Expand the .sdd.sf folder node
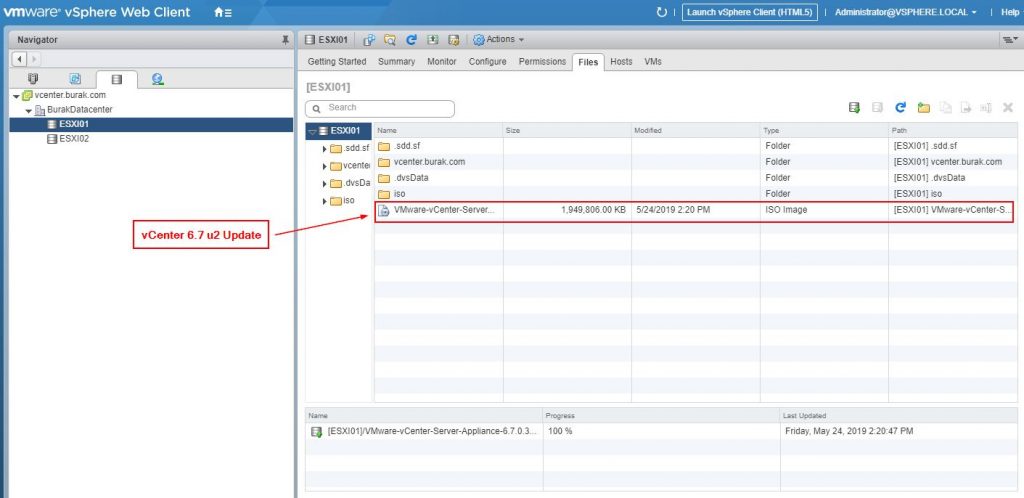Screen dimensions: 1024x498 pos(325,149)
